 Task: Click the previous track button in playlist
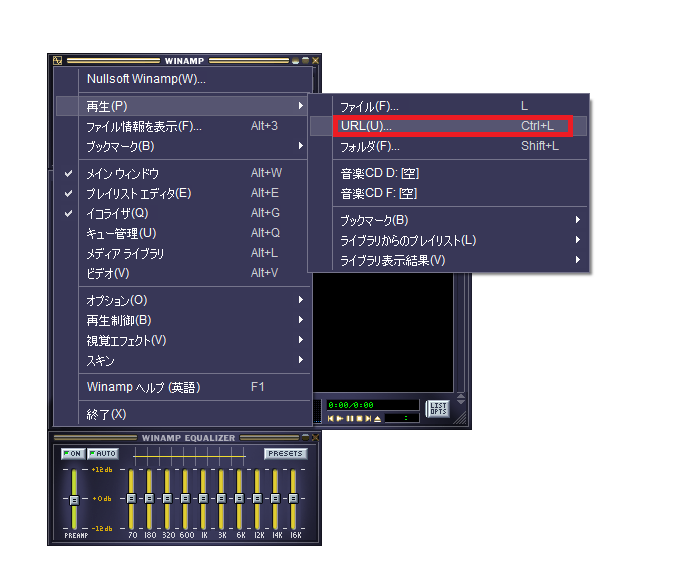[331, 419]
